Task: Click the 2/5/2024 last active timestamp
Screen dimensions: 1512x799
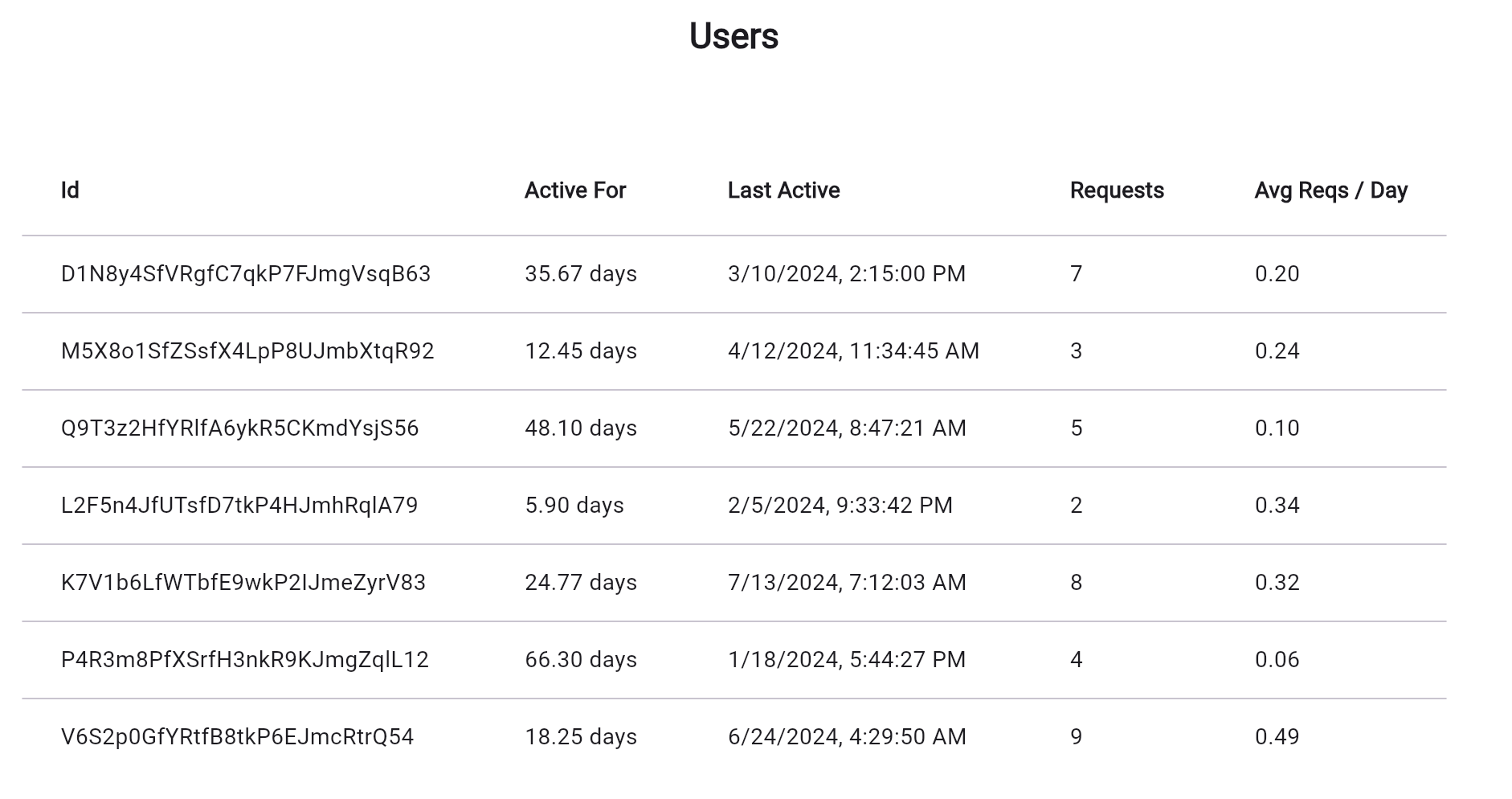Action: tap(840, 506)
